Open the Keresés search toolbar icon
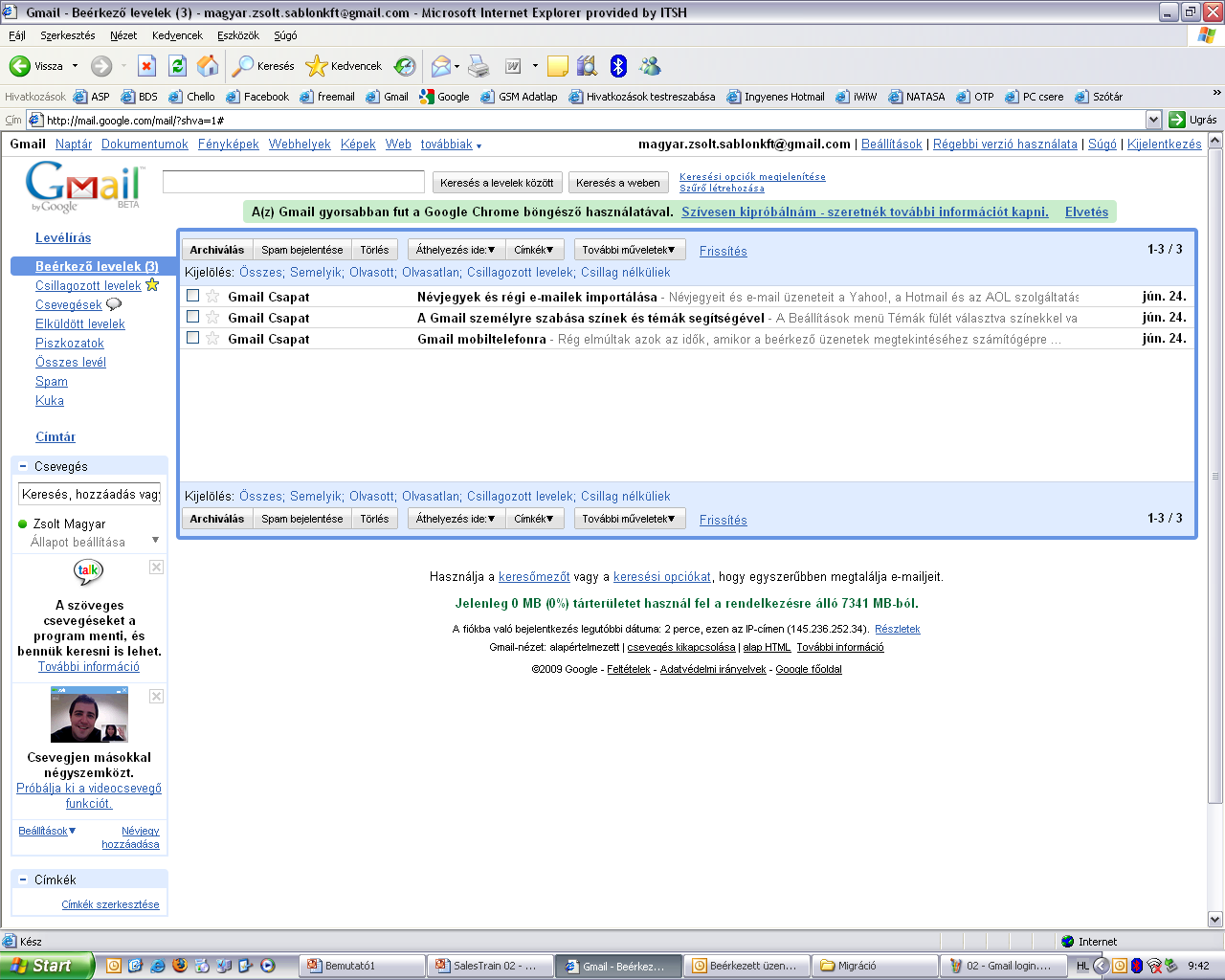This screenshot has height=980, width=1225. tap(243, 66)
